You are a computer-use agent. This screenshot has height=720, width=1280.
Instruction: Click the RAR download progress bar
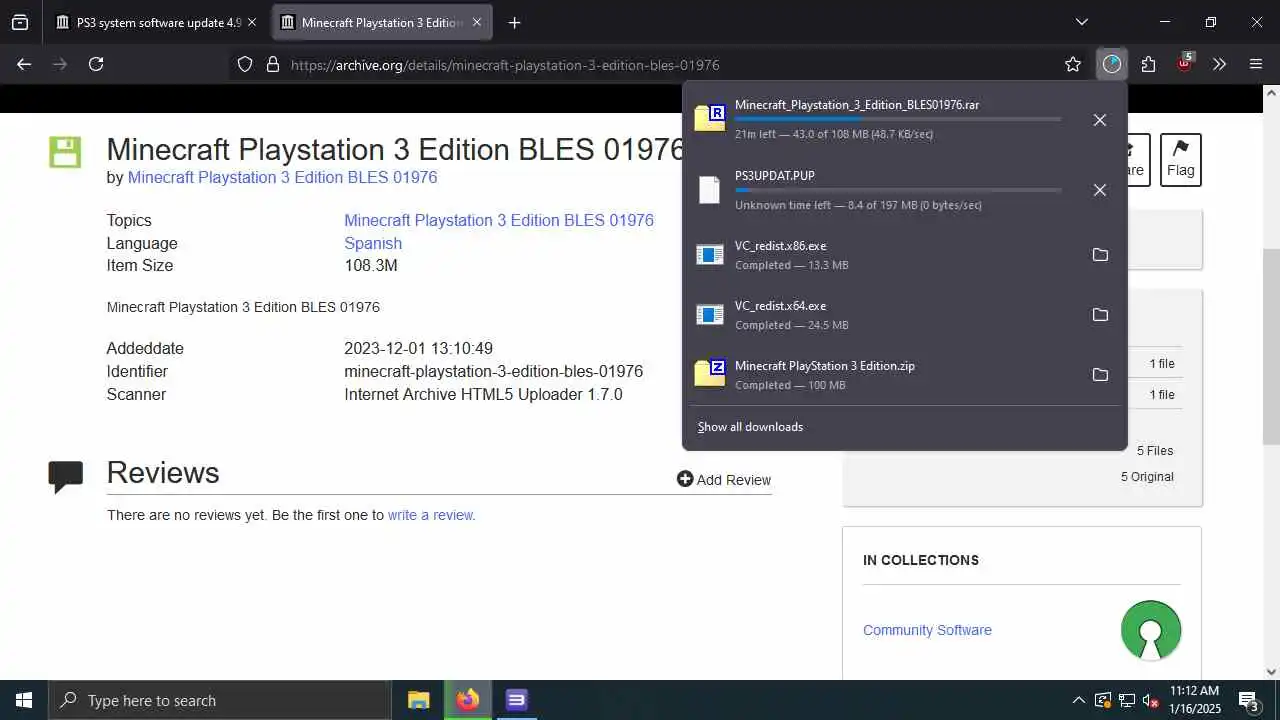(898, 119)
